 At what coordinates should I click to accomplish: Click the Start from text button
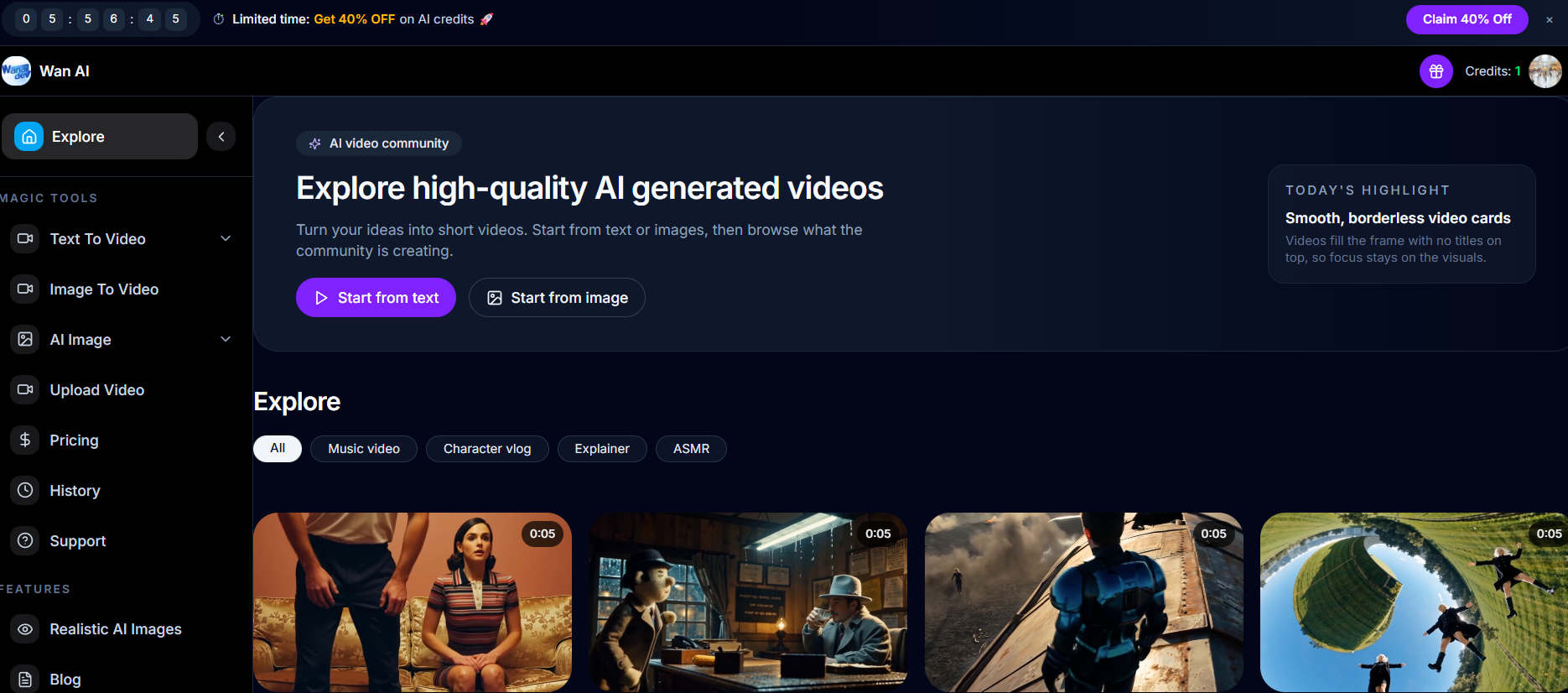[376, 298]
